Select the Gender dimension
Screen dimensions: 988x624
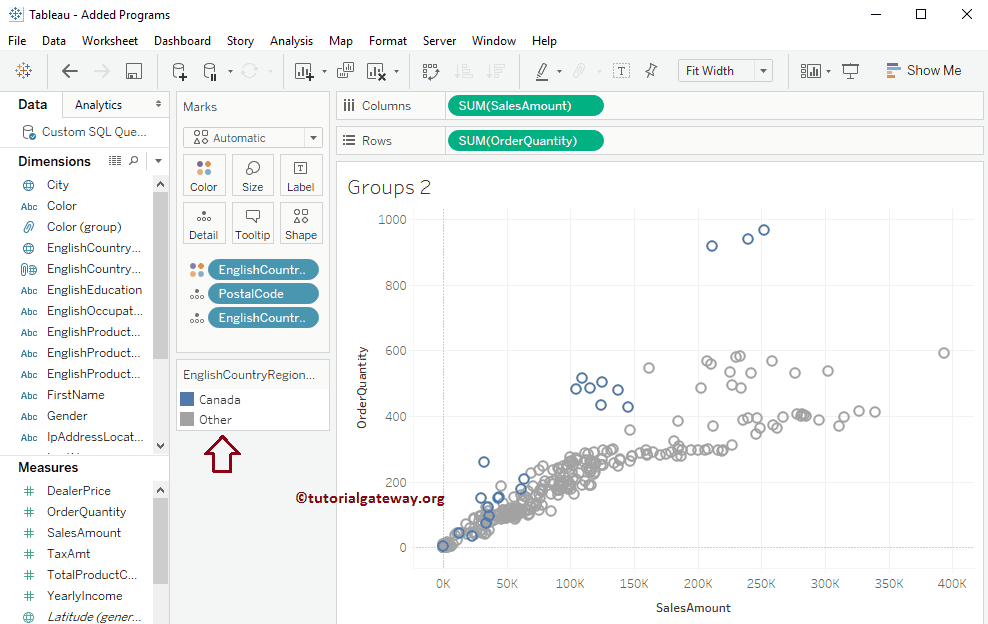point(67,416)
